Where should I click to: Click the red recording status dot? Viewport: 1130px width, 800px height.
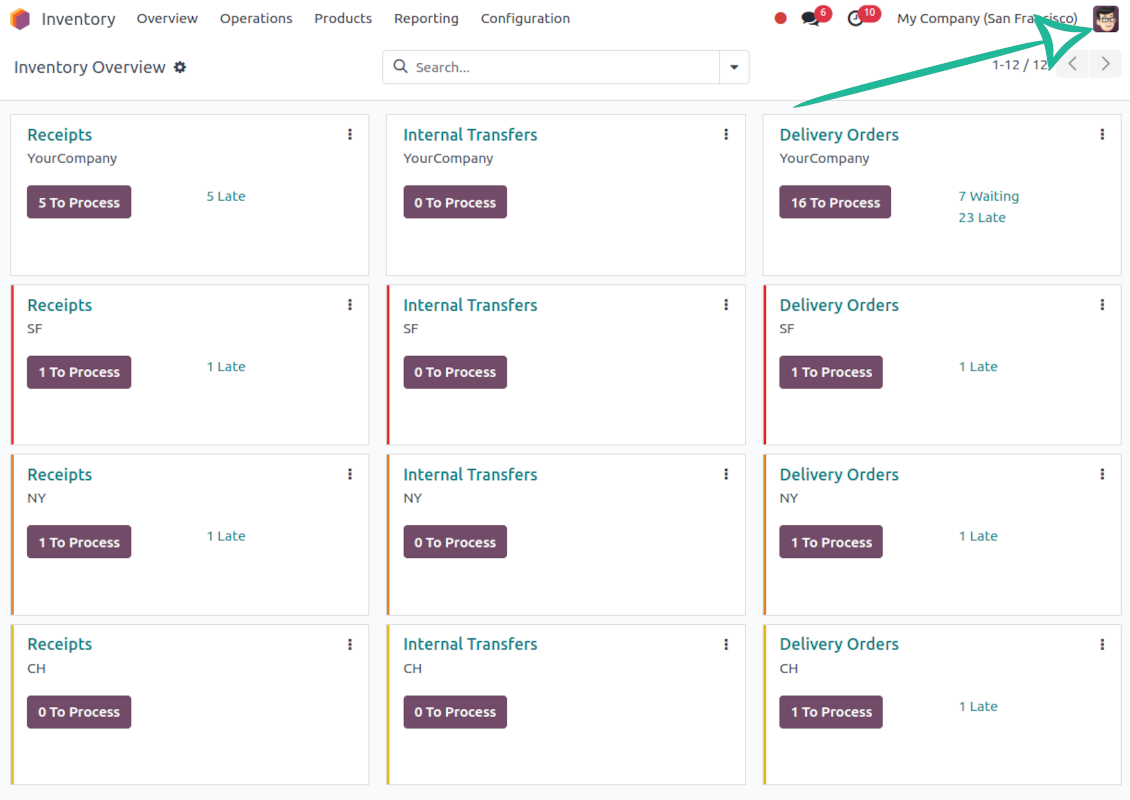click(x=780, y=18)
